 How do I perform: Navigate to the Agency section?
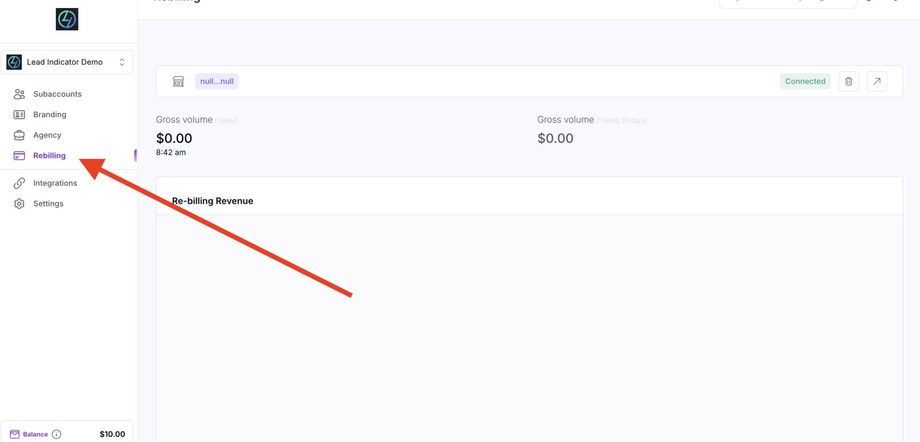[x=47, y=135]
